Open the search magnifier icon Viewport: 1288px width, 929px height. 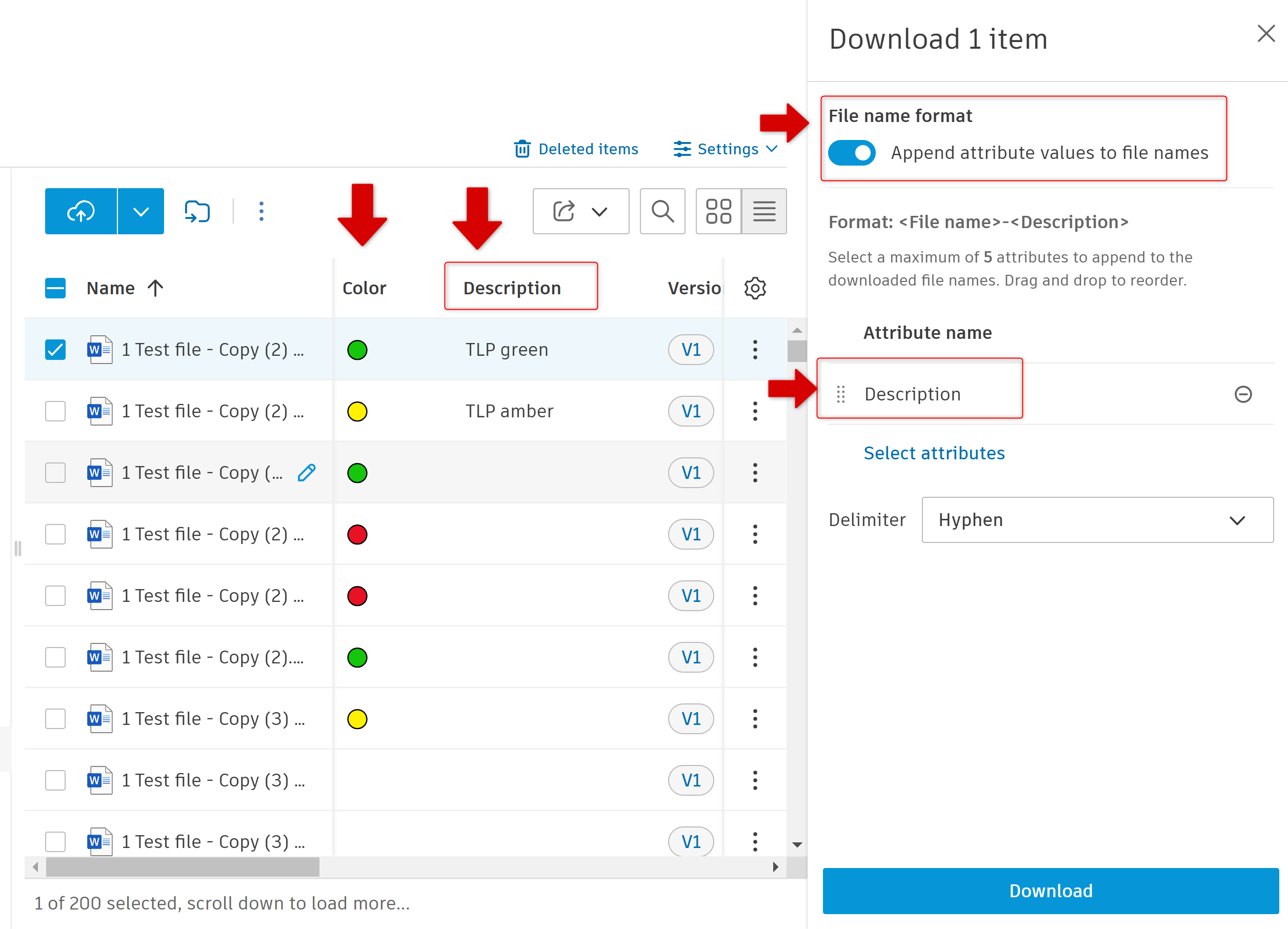(662, 211)
